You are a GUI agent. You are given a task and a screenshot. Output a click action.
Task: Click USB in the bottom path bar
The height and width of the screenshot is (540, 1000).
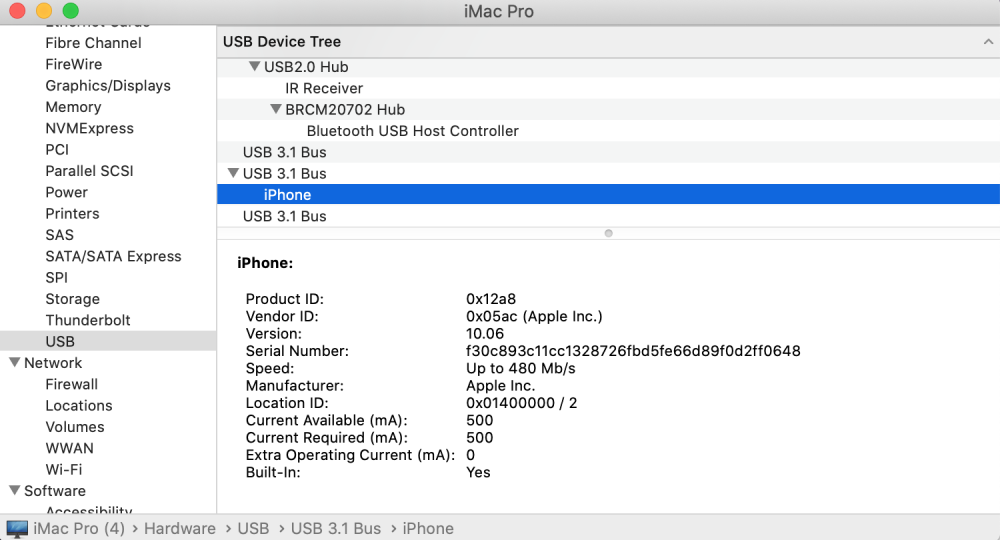[x=253, y=529]
